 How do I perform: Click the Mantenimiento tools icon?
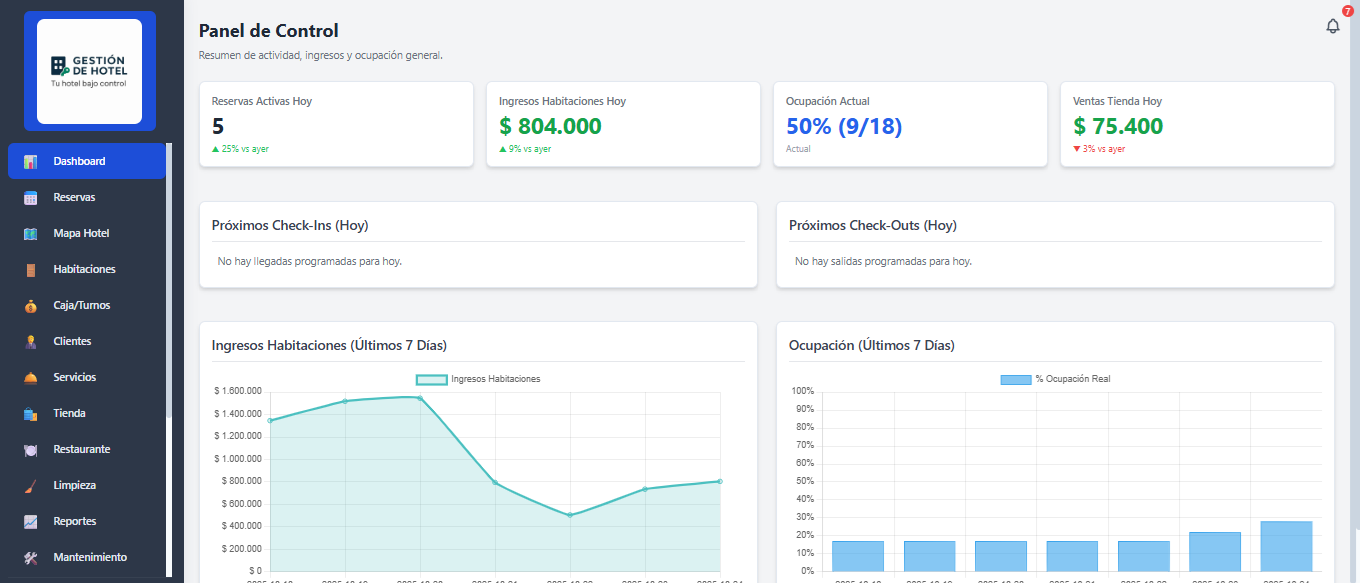coord(31,558)
